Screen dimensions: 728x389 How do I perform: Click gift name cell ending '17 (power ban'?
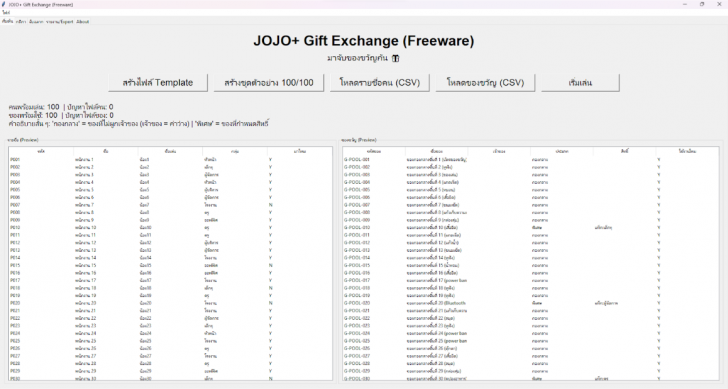tap(437, 280)
